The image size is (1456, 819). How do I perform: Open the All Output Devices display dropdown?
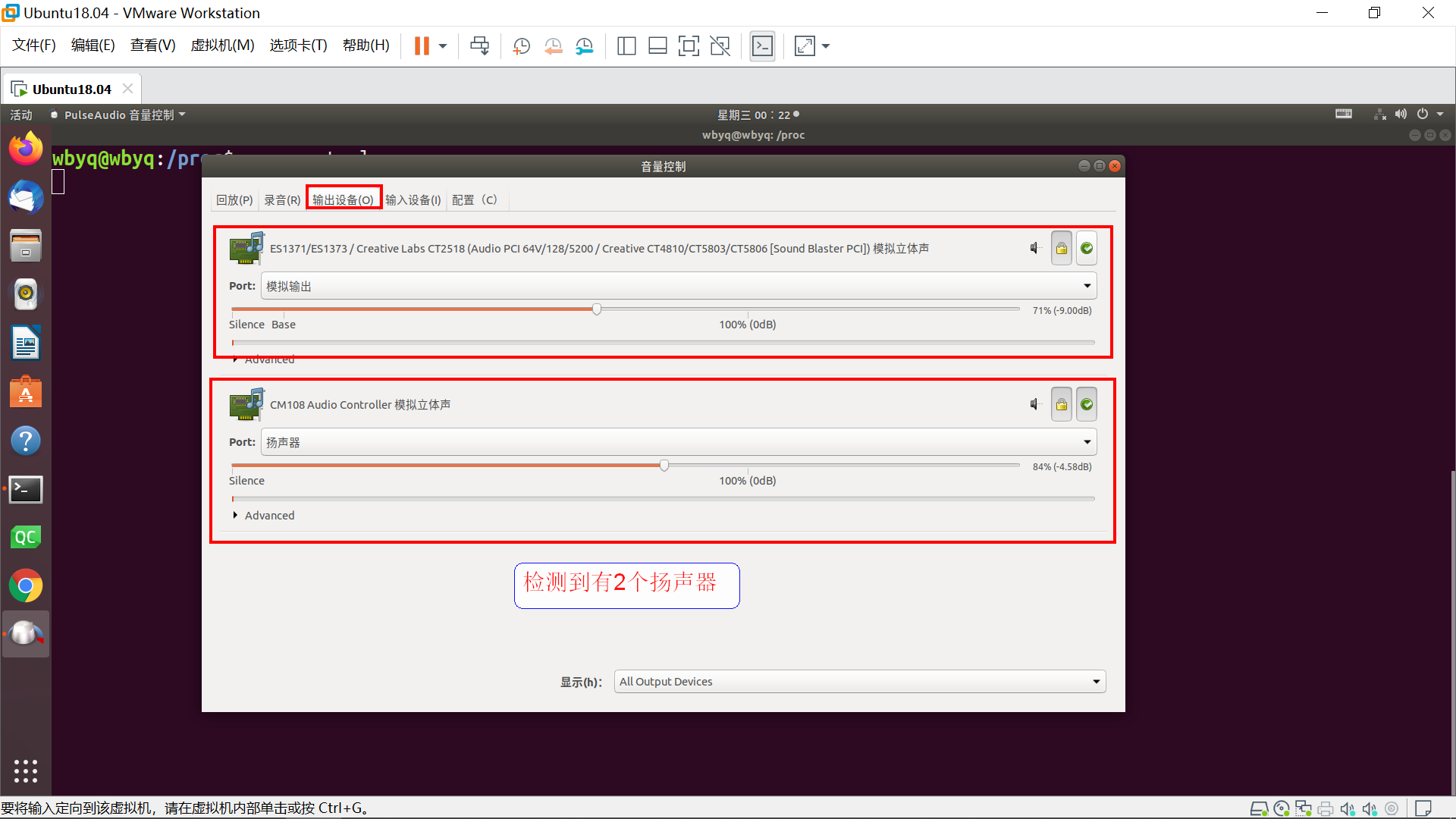(1095, 681)
